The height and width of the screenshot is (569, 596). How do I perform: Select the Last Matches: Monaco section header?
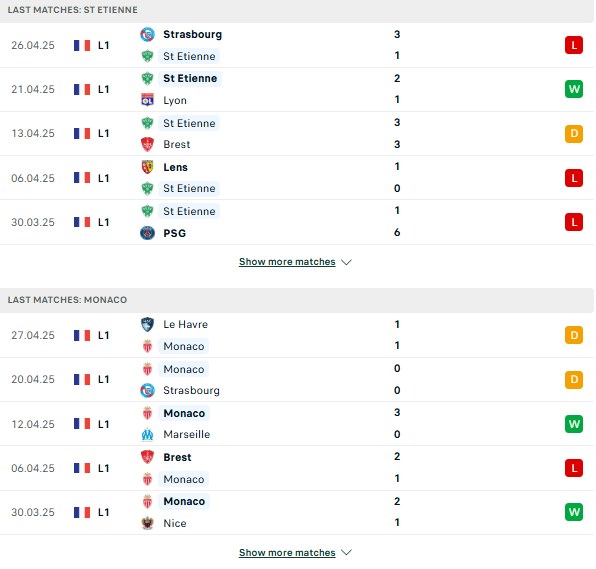(297, 300)
